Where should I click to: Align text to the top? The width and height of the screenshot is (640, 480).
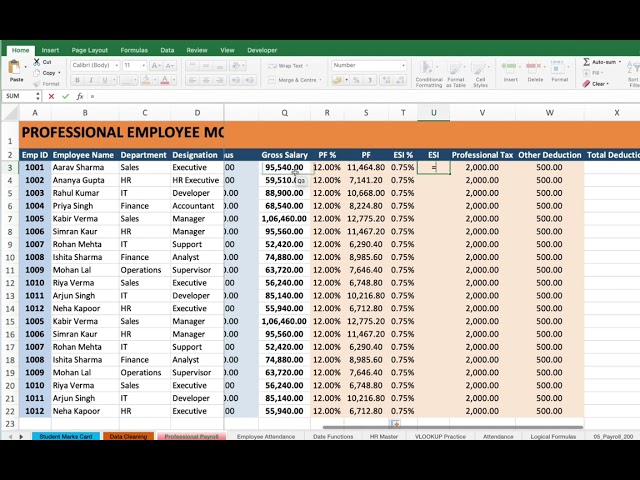click(x=192, y=66)
